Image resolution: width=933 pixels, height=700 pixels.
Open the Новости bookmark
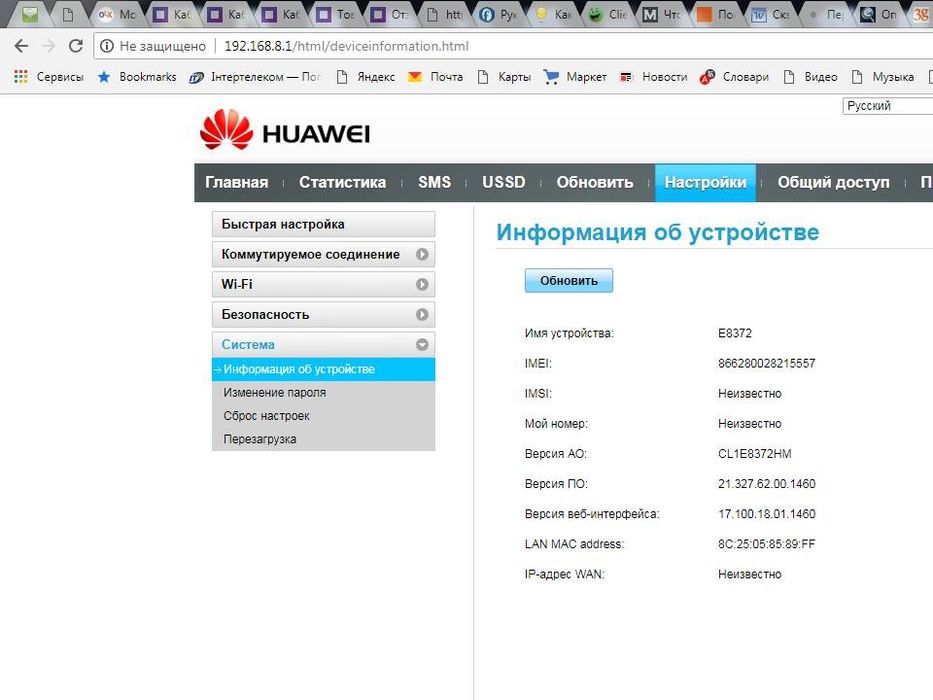click(x=653, y=77)
